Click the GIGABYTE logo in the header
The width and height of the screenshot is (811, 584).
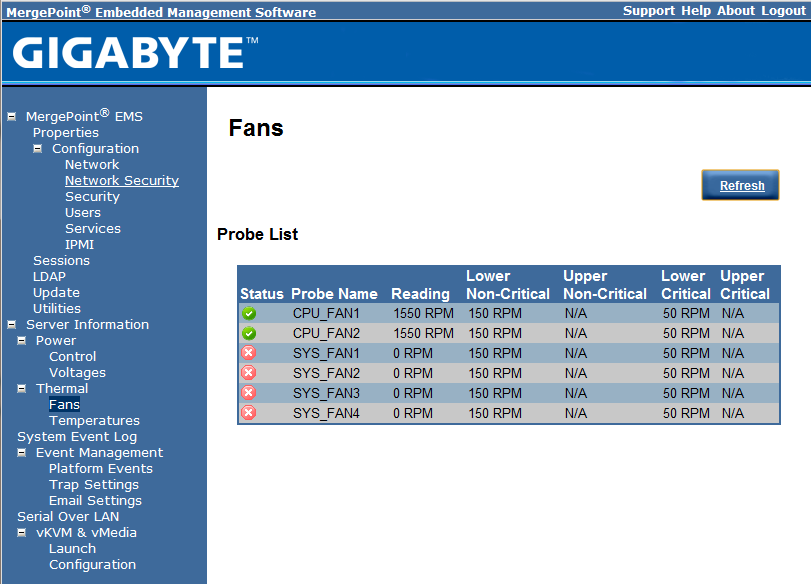(135, 52)
